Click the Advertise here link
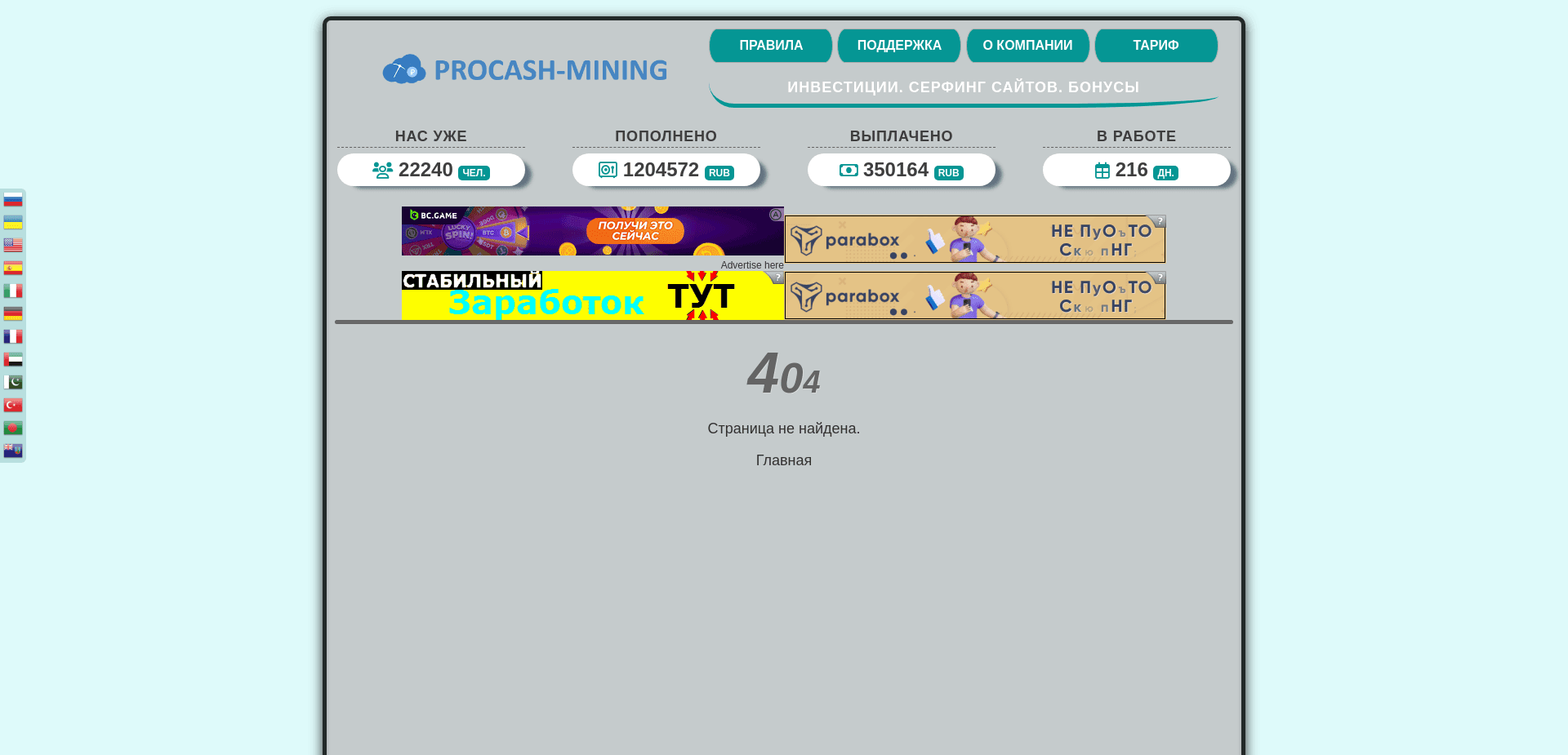 751,264
